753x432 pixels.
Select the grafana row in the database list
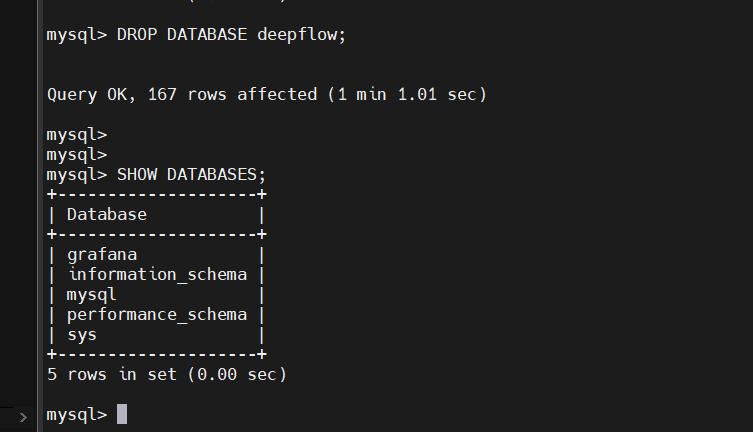[x=102, y=255]
